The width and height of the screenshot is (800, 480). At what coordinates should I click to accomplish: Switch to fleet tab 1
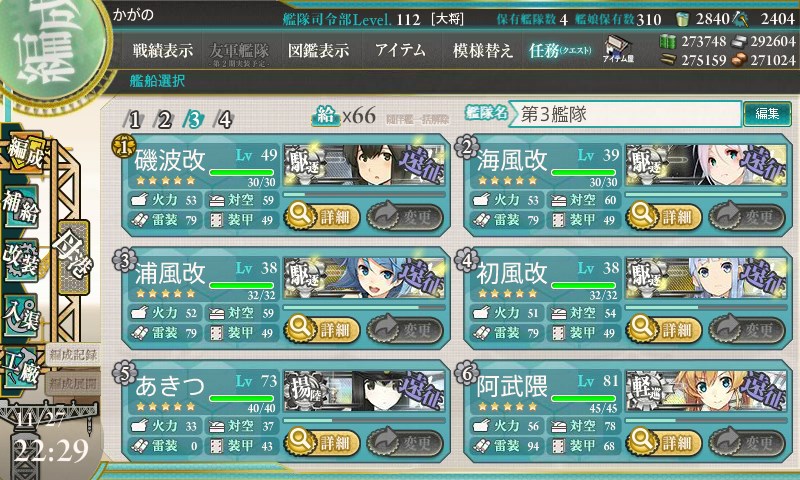coord(134,120)
